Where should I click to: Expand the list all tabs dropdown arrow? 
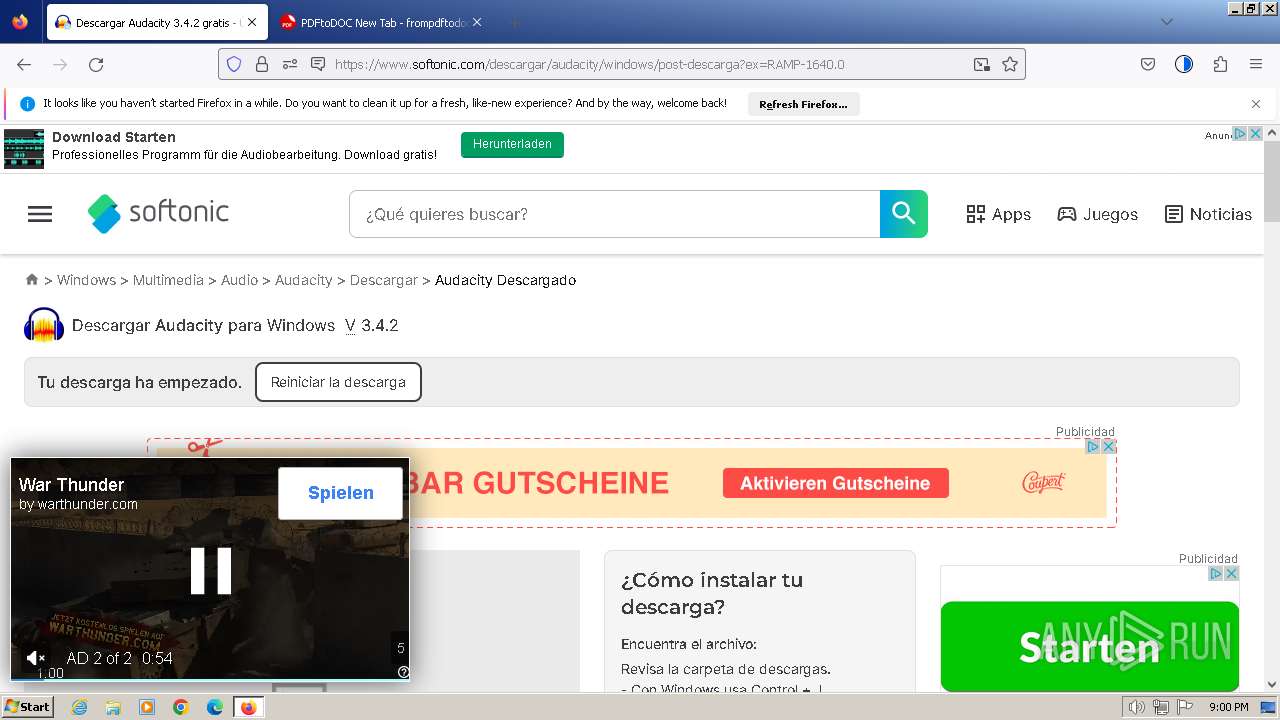point(1166,22)
